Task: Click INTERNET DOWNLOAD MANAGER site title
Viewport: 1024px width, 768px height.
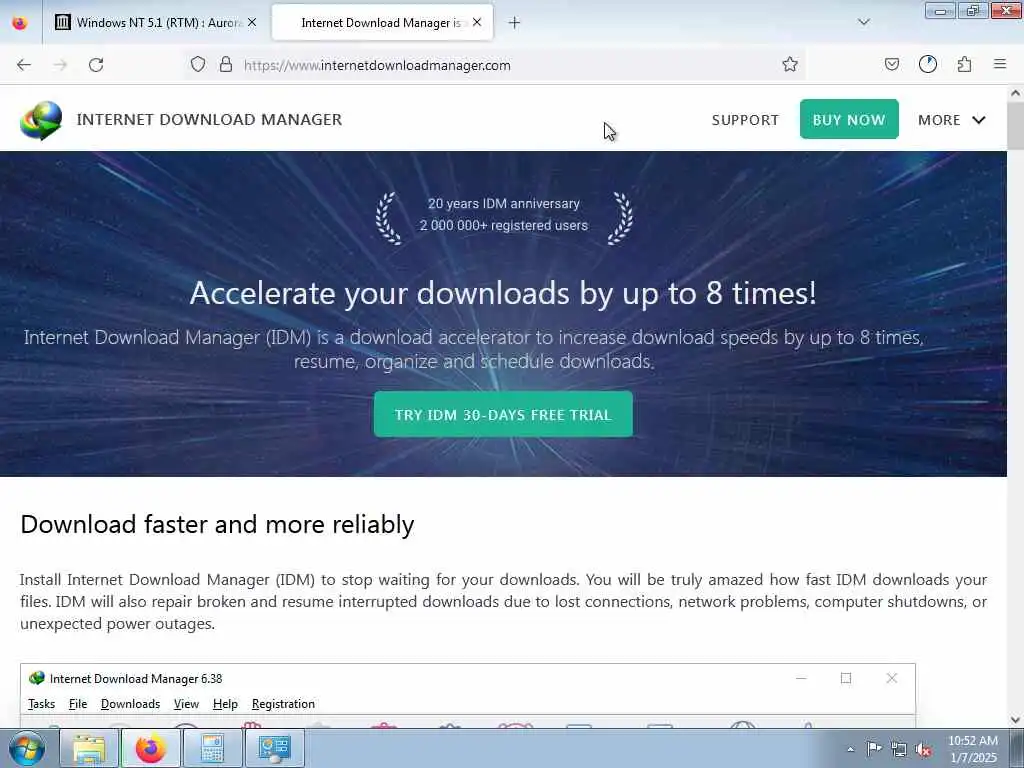Action: [209, 120]
